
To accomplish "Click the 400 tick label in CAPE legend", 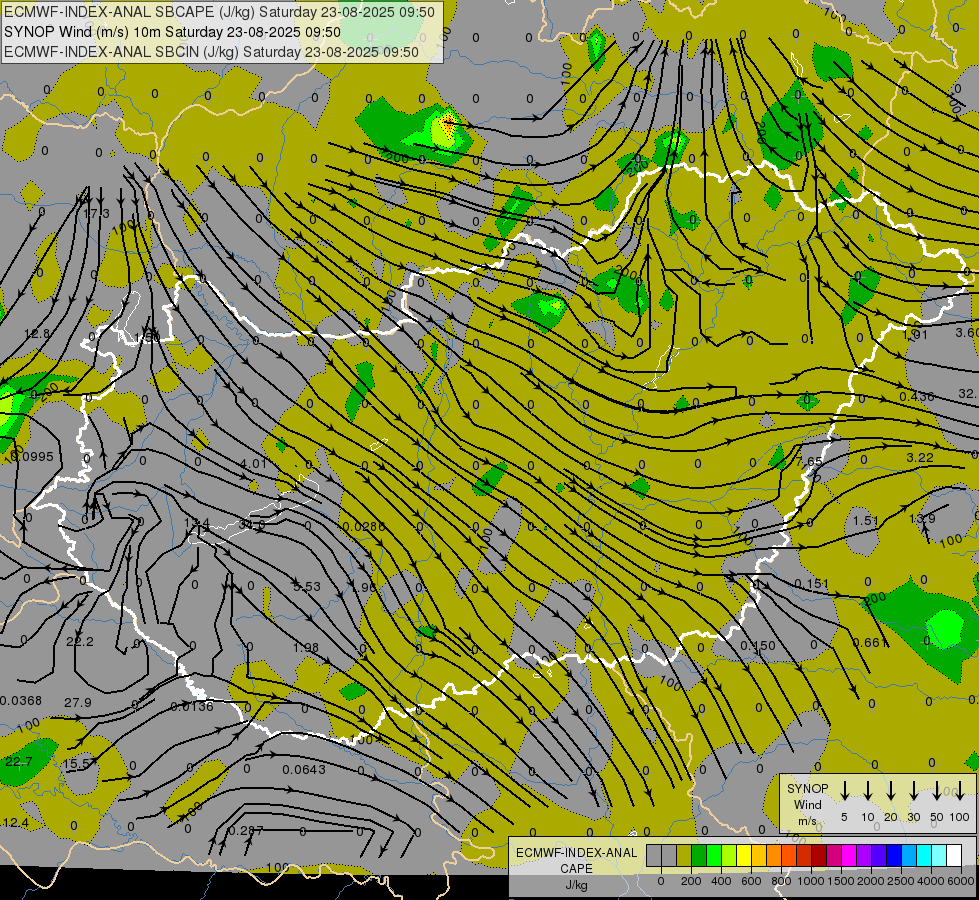I will pyautogui.click(x=721, y=881).
